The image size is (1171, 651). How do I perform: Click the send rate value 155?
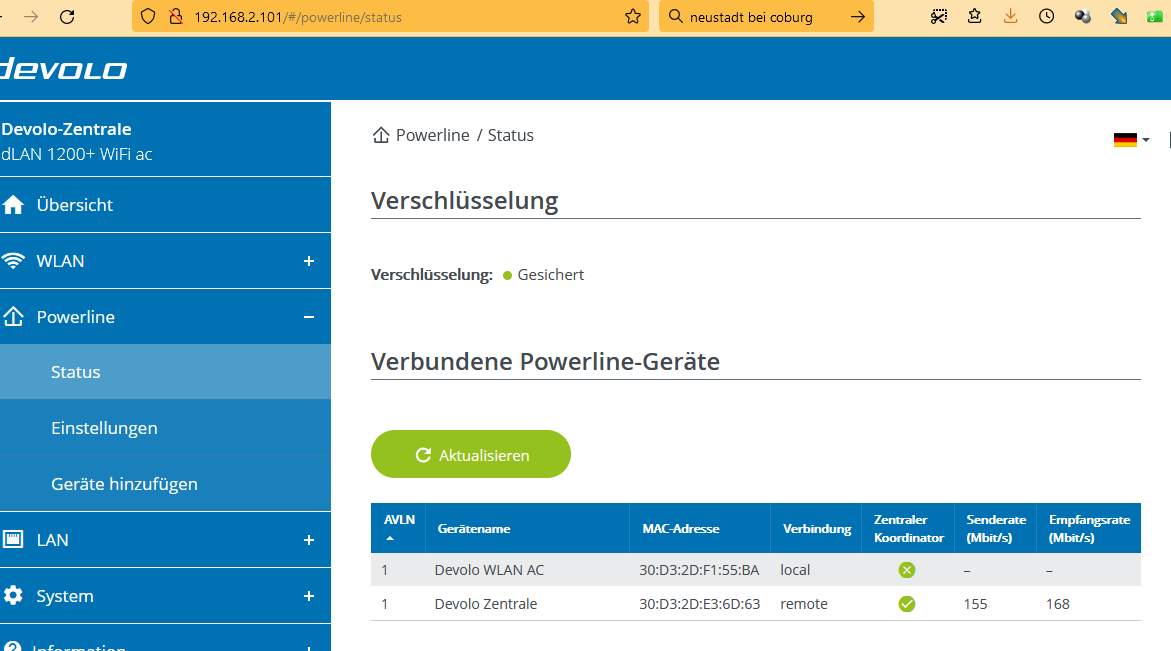point(975,604)
